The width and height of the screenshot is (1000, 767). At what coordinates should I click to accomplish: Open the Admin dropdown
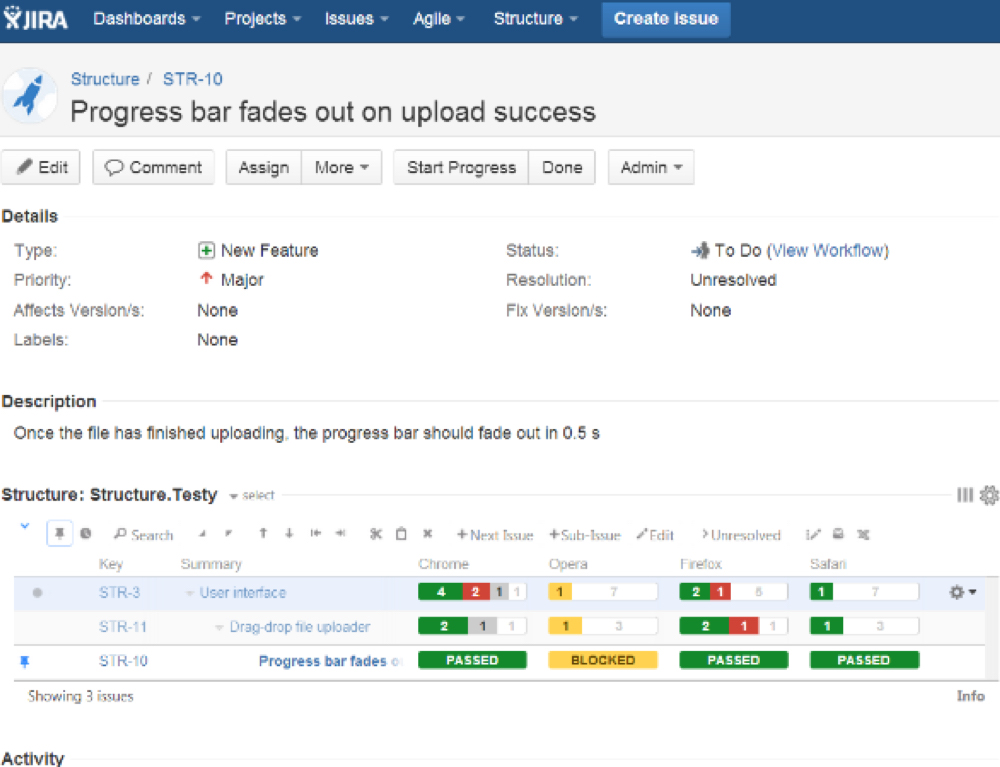(651, 167)
